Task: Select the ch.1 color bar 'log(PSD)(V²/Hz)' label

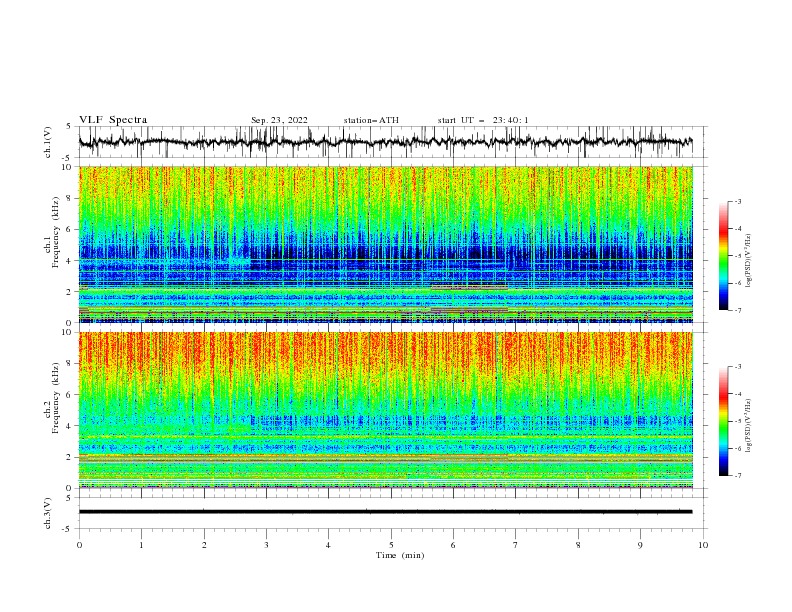Action: (749, 261)
